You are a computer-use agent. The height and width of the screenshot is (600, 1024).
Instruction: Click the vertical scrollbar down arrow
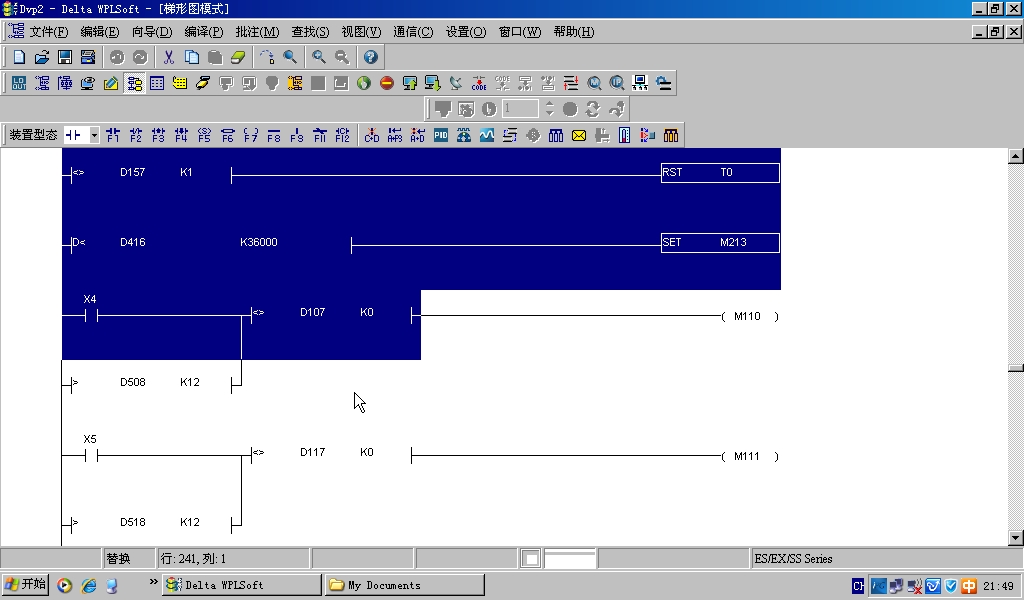1016,538
